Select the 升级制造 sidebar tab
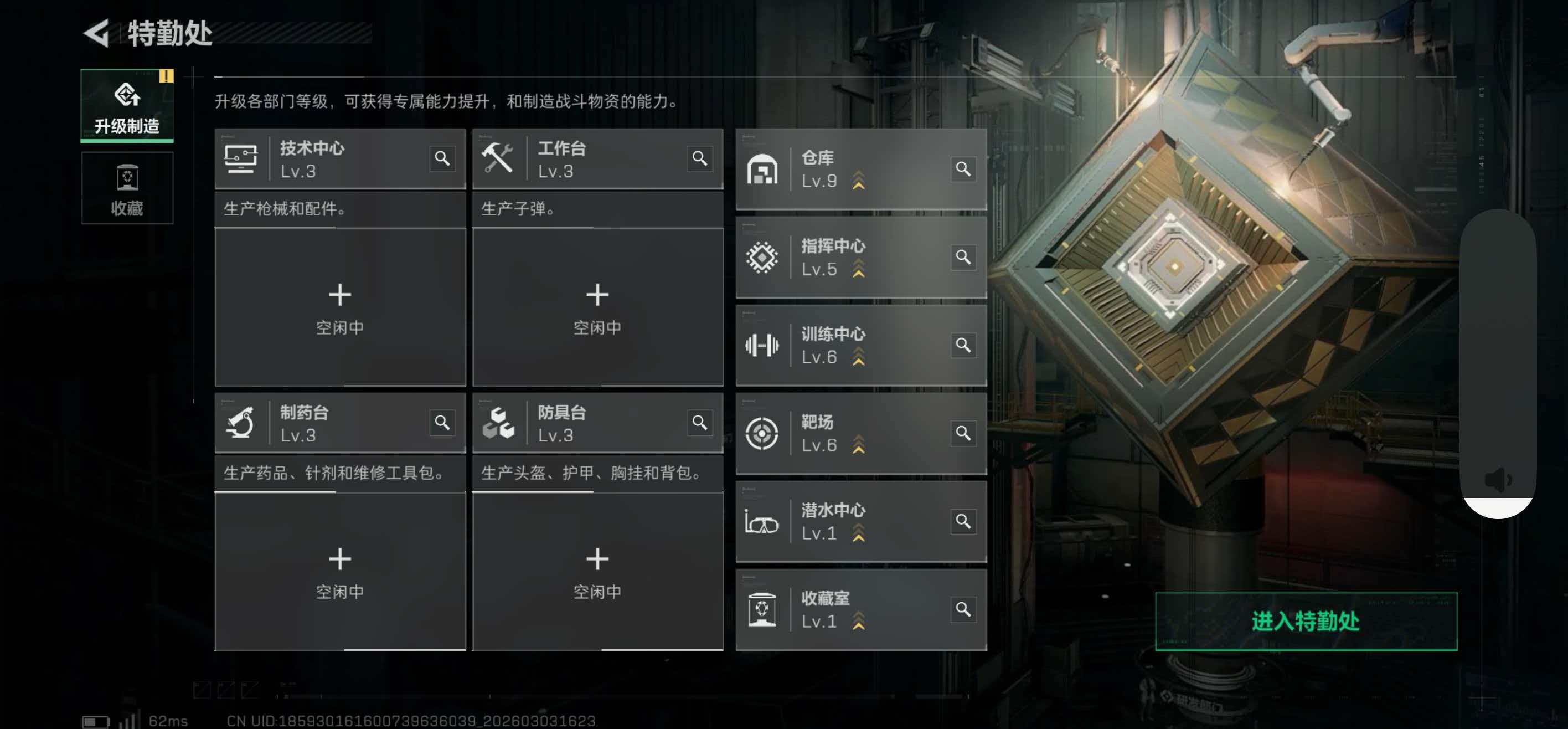1568x729 pixels. click(x=127, y=106)
